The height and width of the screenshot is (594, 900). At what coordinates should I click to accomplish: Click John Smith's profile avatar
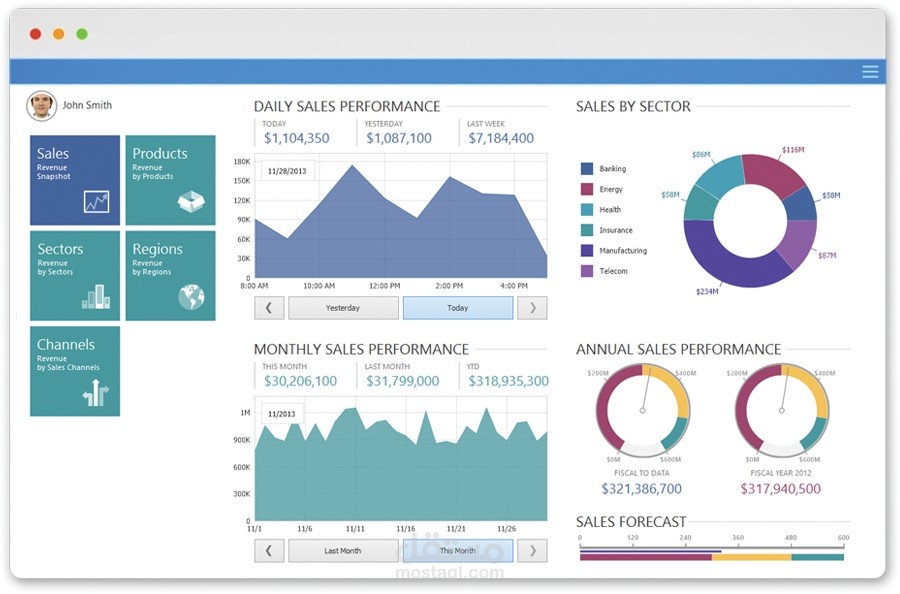[41, 105]
